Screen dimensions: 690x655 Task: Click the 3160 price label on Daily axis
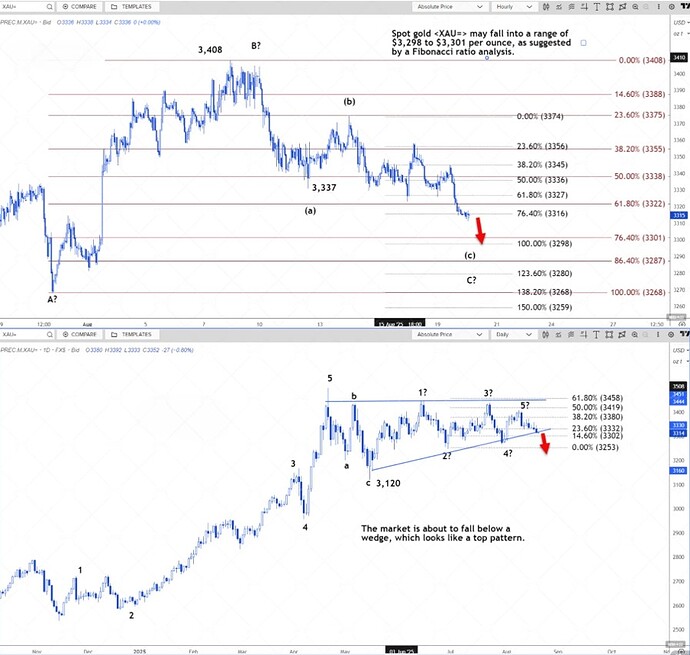tap(678, 471)
